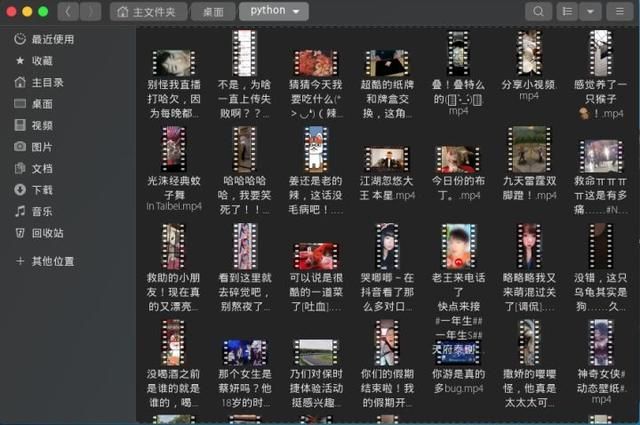The width and height of the screenshot is (640, 425).
Task: Click the plus icon beside 其他位置
Action: coord(20,261)
